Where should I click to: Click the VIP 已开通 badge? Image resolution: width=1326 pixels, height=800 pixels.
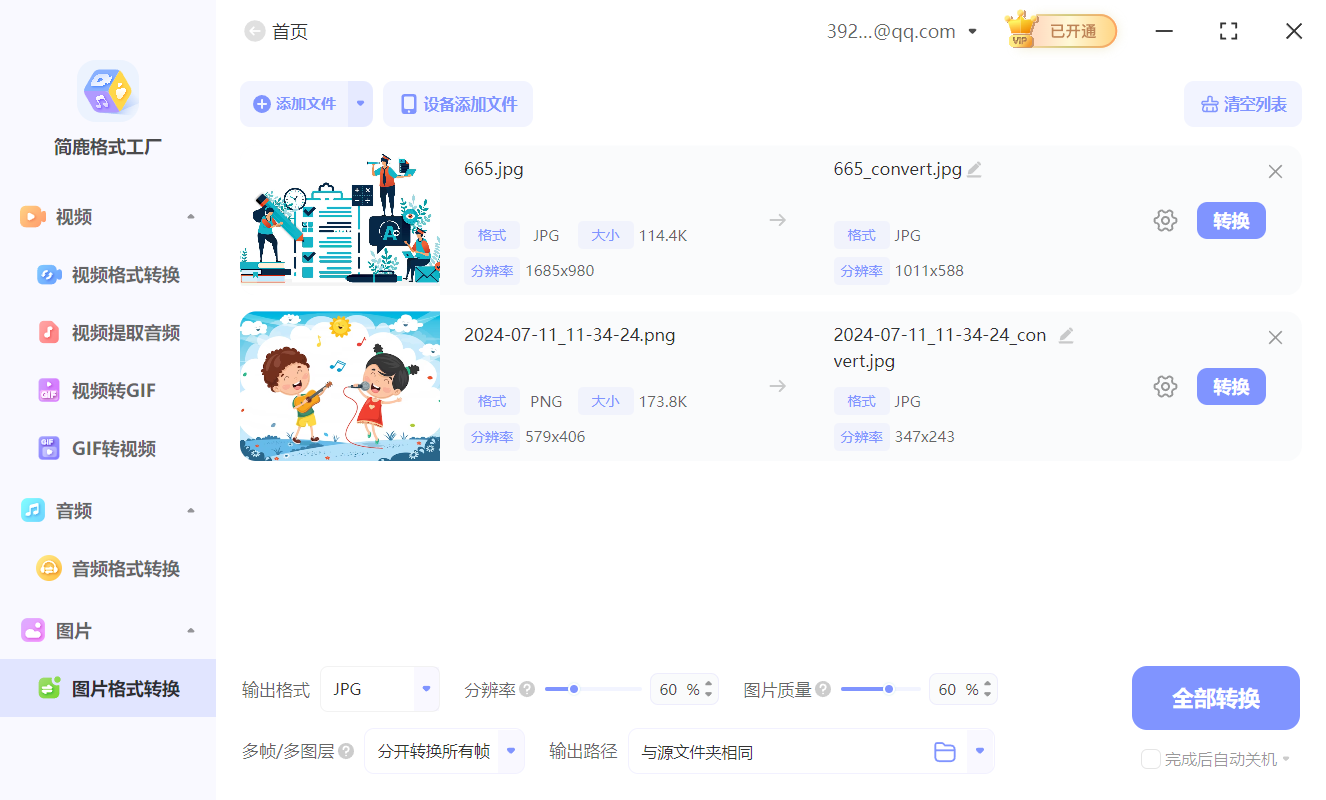coord(1060,31)
